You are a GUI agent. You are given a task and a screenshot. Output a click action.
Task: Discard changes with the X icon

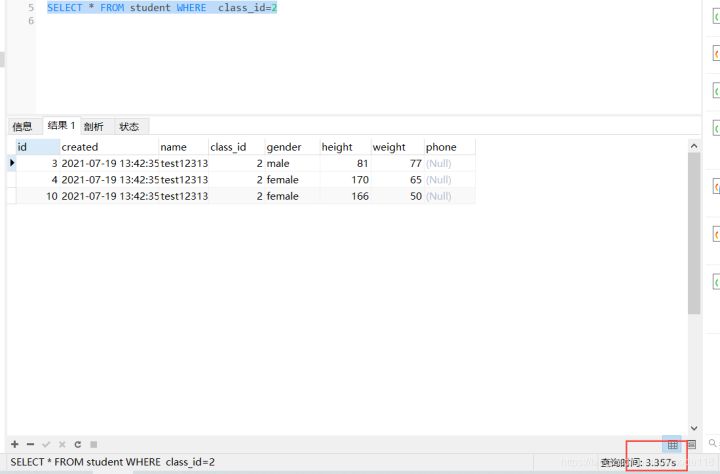coord(62,444)
